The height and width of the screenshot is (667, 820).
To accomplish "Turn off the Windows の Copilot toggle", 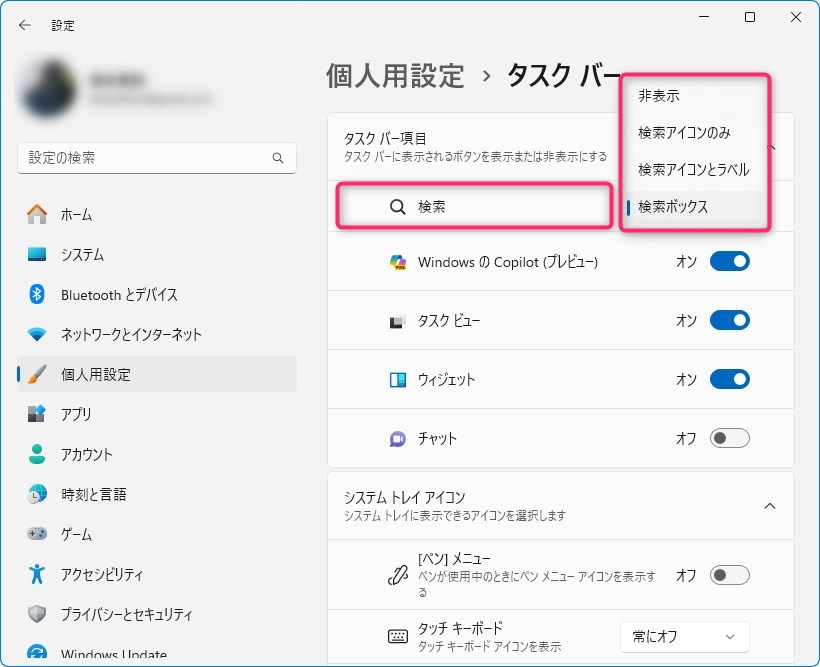I will point(729,262).
